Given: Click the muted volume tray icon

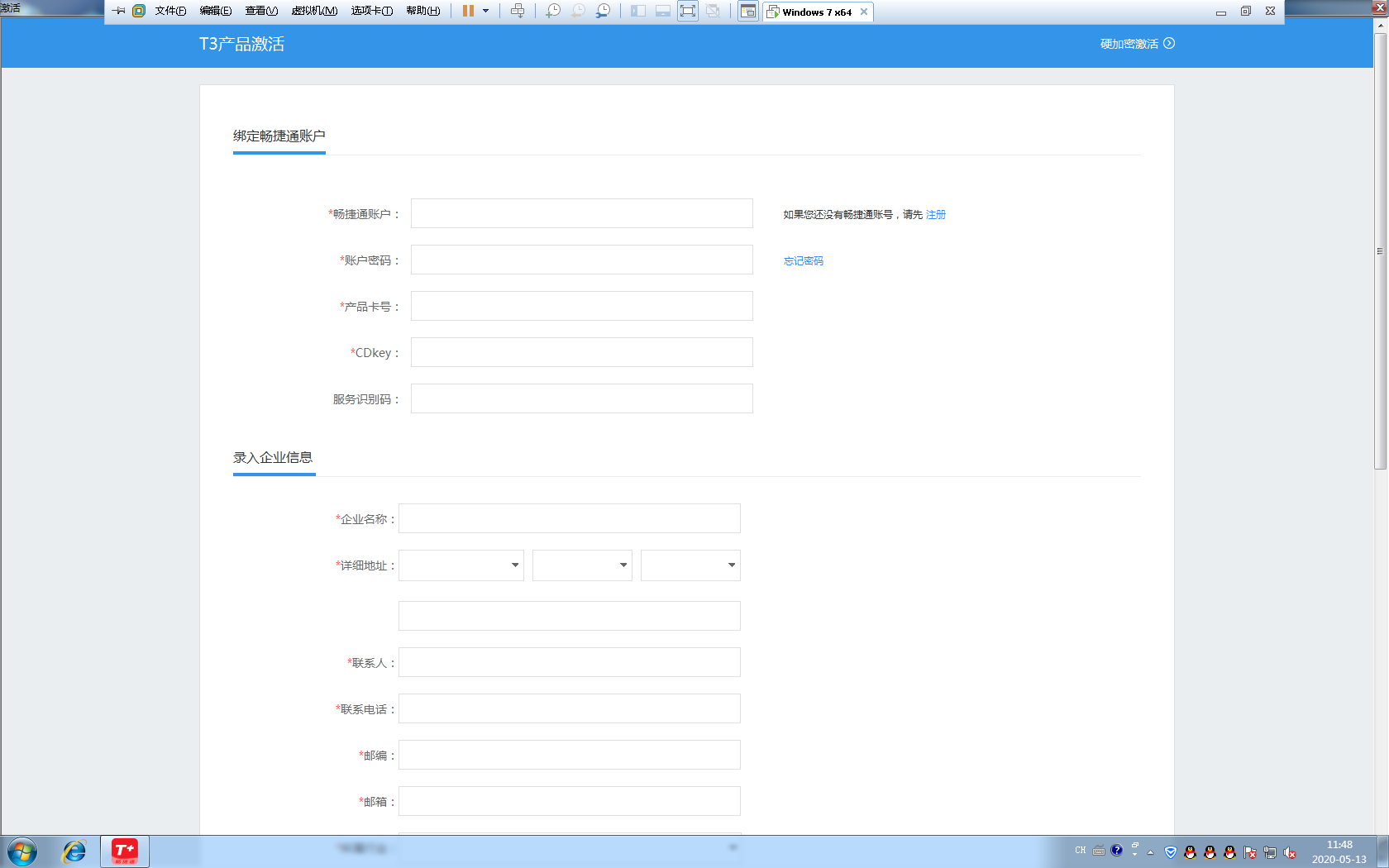Looking at the screenshot, I should (1290, 852).
